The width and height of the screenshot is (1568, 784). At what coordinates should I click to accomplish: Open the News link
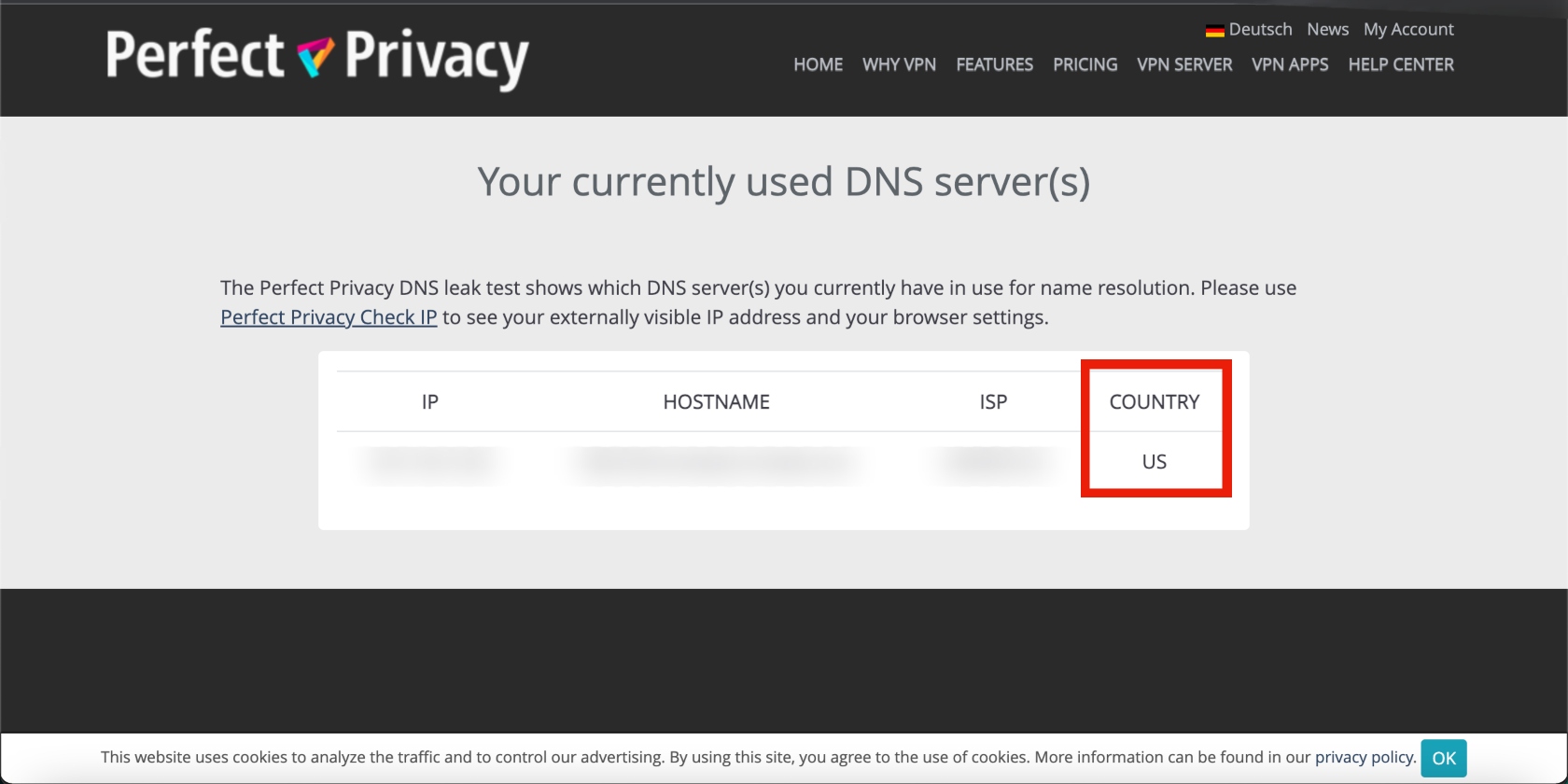1327,29
